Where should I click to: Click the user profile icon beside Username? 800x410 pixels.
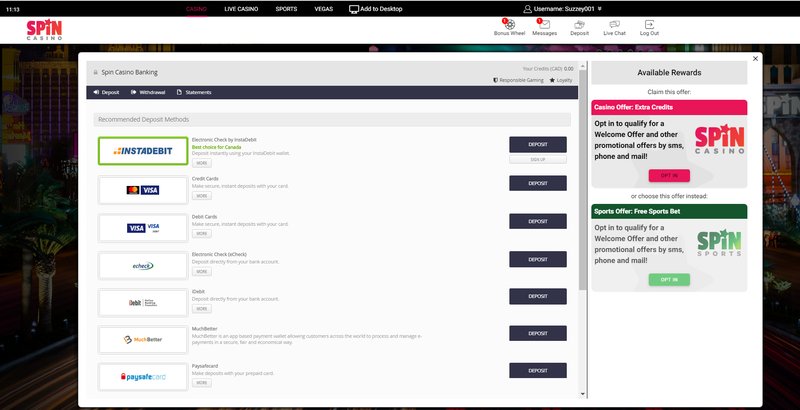528,9
